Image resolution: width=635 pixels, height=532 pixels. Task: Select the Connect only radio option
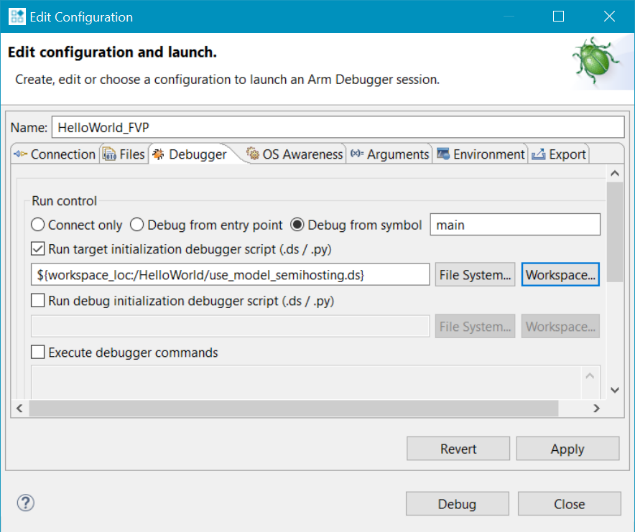pos(39,225)
